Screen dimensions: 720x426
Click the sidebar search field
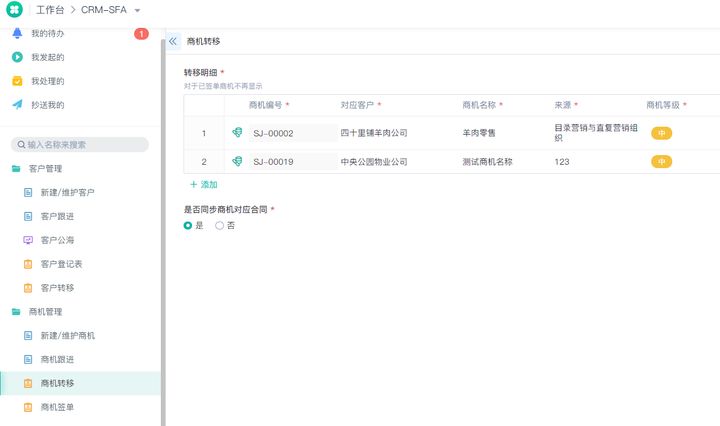[80, 145]
